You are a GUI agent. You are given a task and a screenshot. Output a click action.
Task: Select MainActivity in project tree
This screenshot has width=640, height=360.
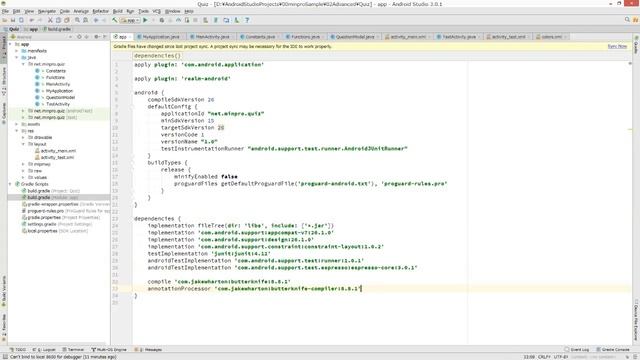click(x=58, y=84)
